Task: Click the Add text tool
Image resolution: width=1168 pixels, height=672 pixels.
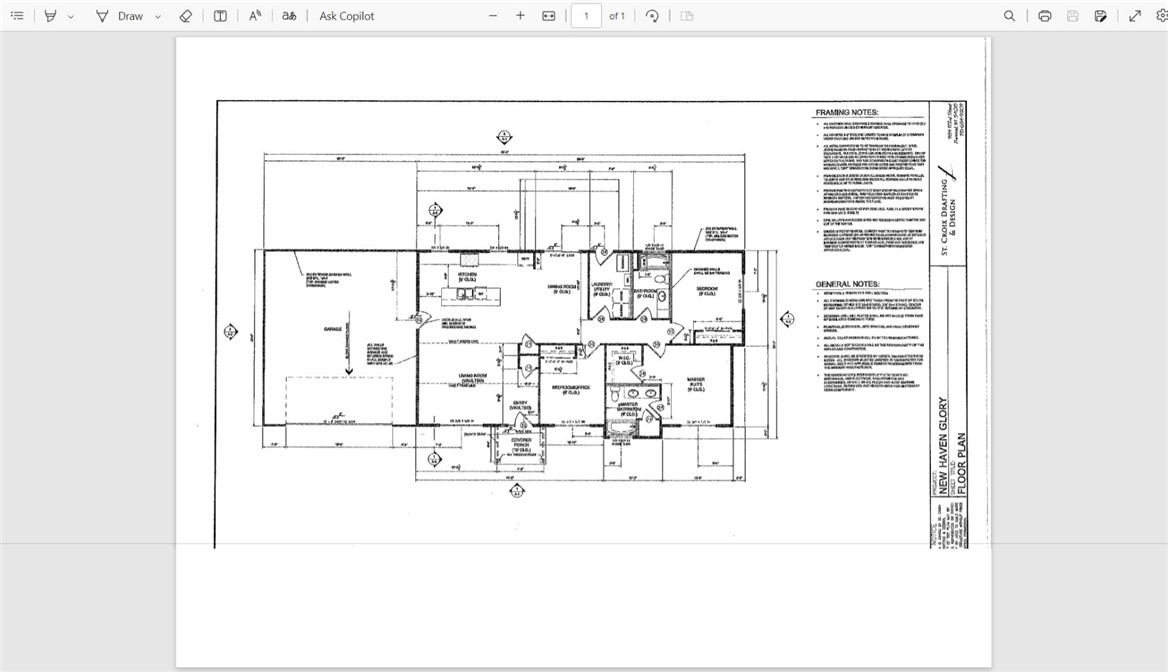Action: point(220,16)
